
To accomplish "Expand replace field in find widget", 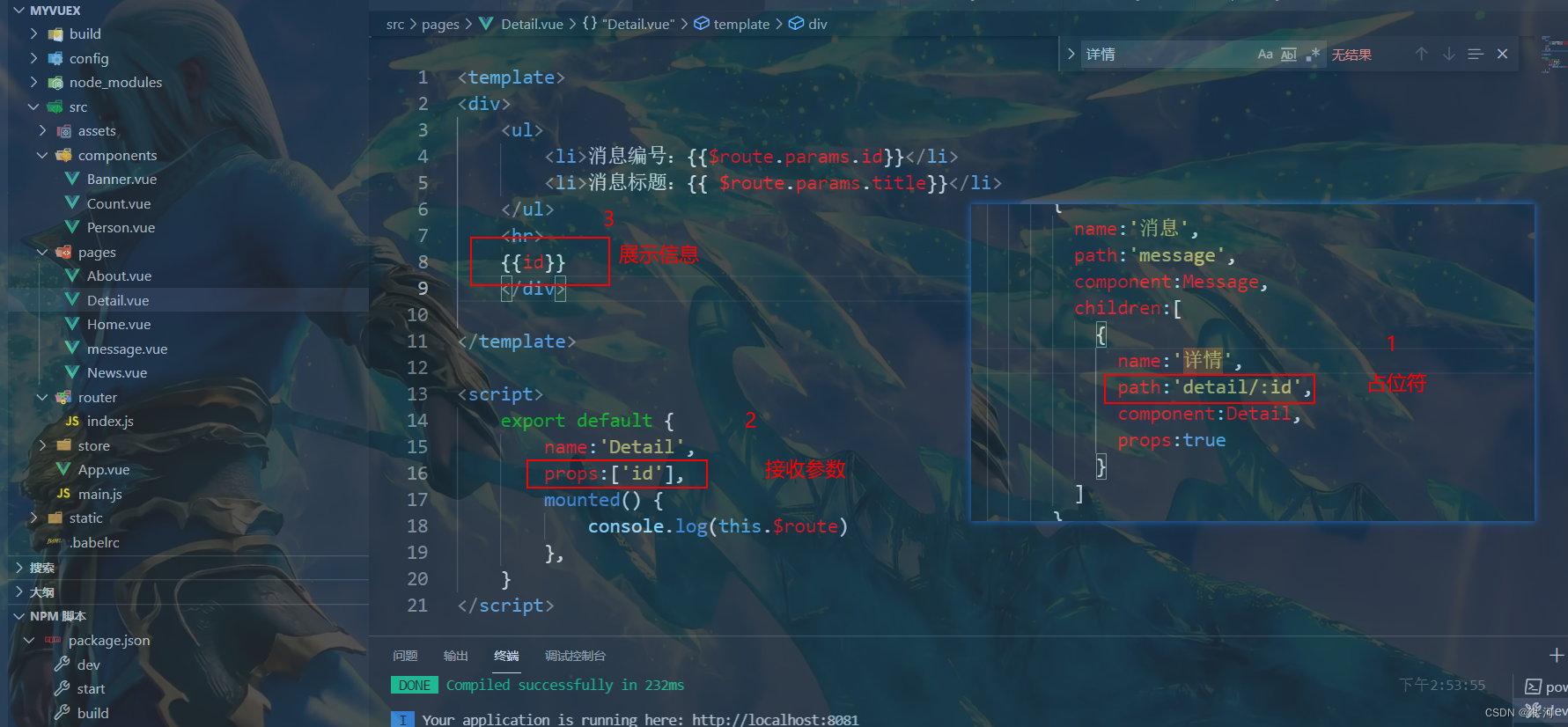I will pos(1071,54).
